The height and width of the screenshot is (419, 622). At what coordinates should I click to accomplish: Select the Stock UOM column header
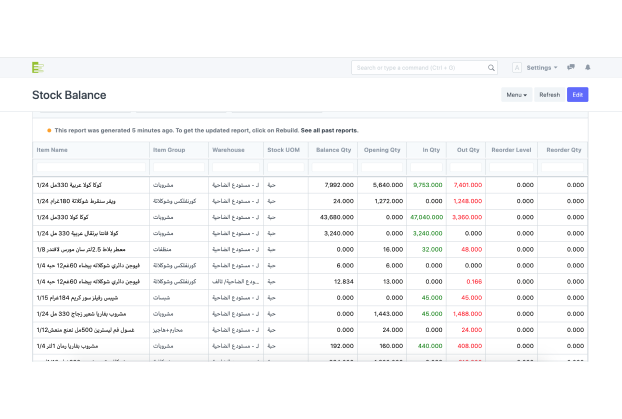click(284, 149)
